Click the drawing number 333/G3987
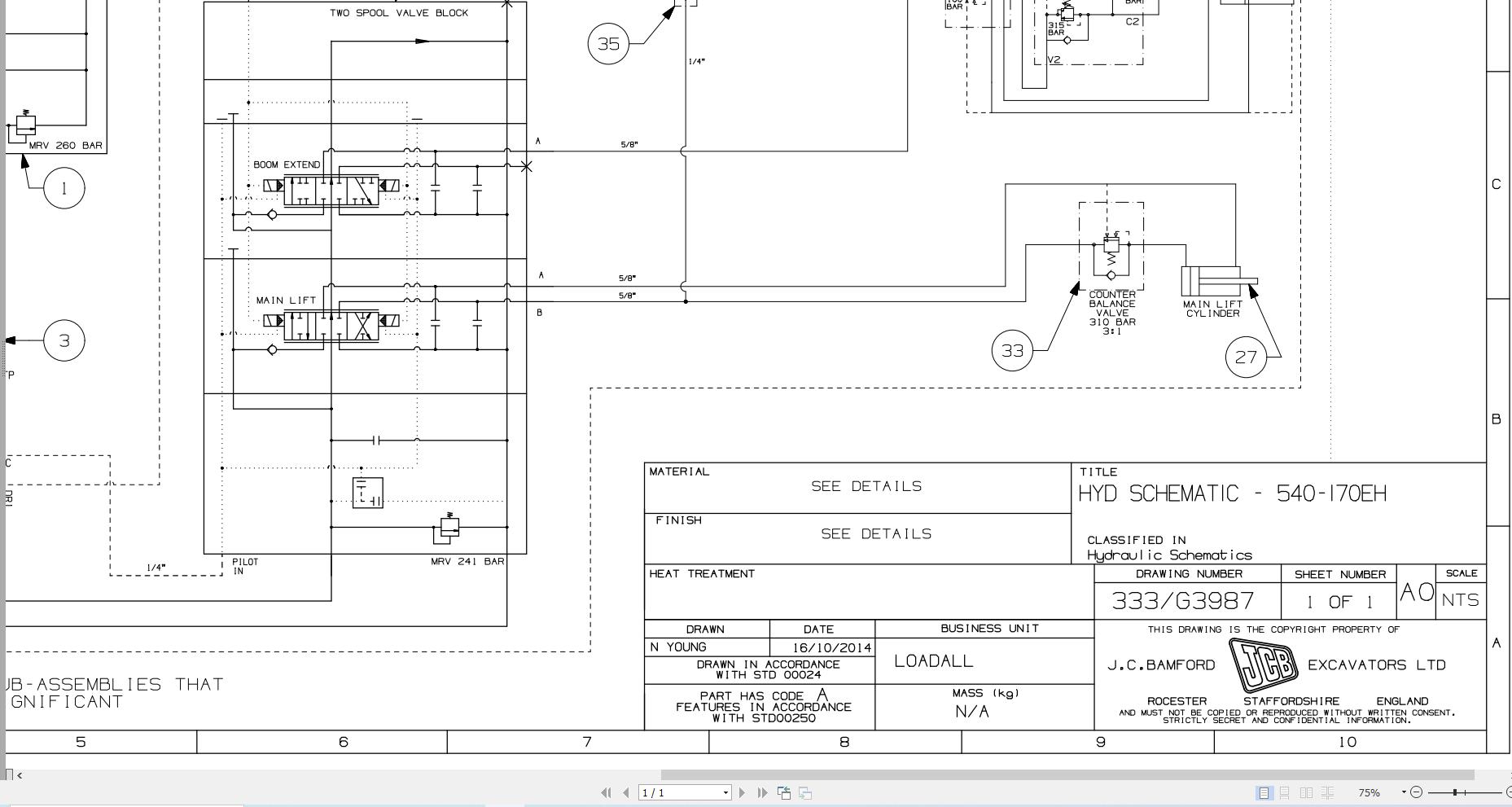The width and height of the screenshot is (1512, 807). click(x=1182, y=601)
